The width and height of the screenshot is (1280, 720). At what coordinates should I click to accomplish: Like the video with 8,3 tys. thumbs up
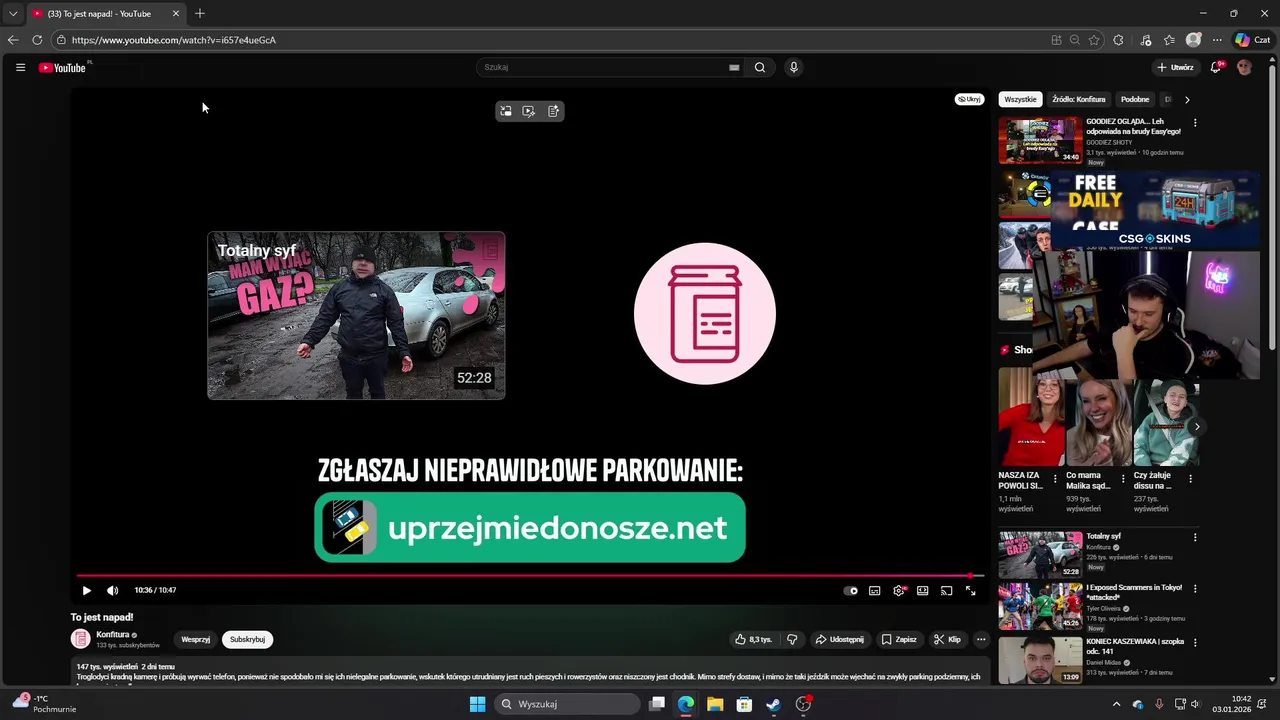tap(753, 639)
